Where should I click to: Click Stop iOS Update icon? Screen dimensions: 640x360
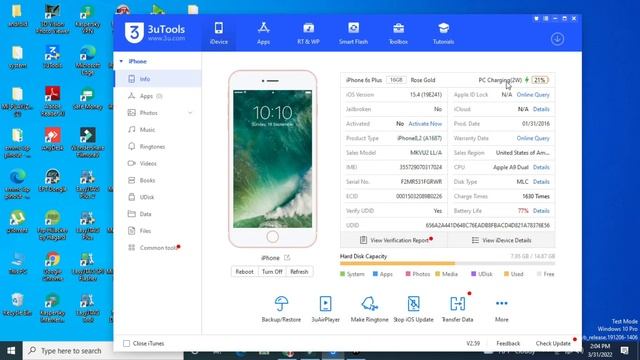click(x=413, y=304)
